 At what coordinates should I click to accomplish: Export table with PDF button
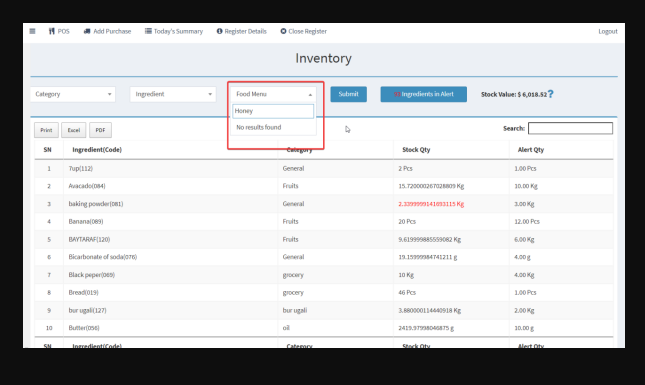coord(100,130)
